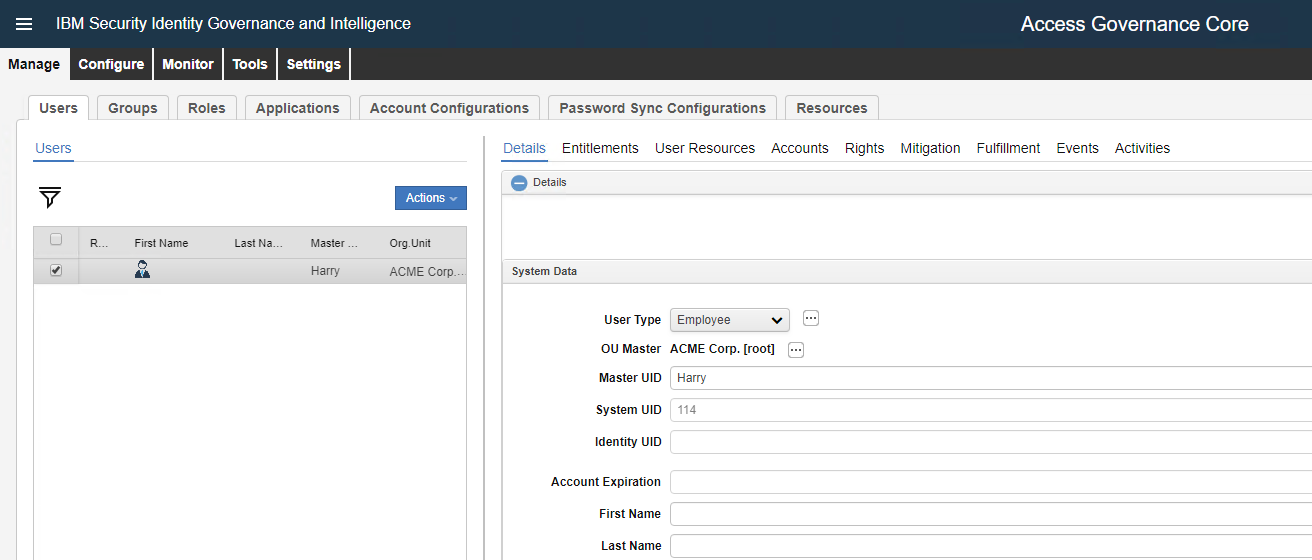Toggle the select-all checkbox in table header

pyautogui.click(x=56, y=240)
